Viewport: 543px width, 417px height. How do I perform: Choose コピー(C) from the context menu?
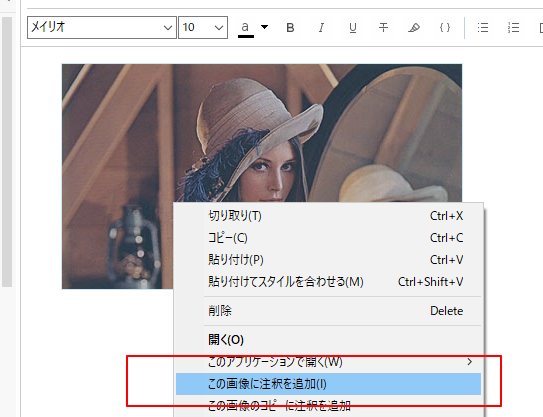point(328,238)
